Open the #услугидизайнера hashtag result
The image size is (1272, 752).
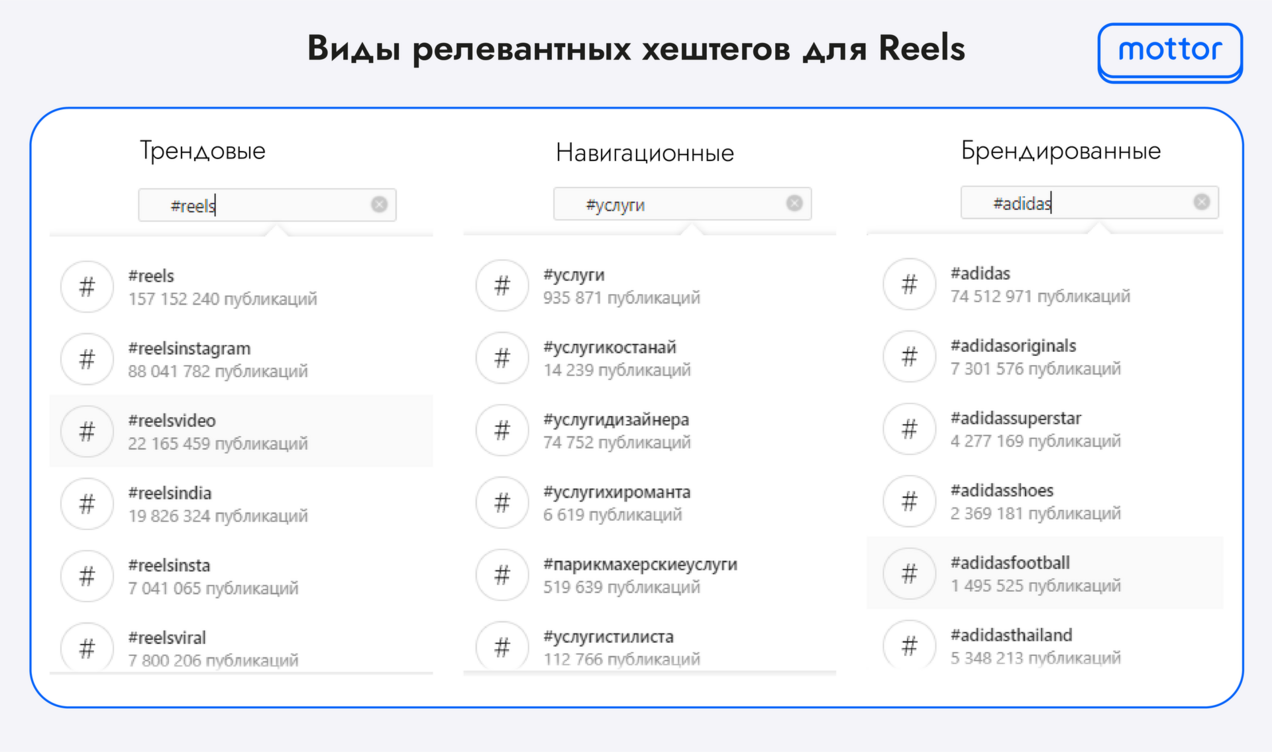650,430
